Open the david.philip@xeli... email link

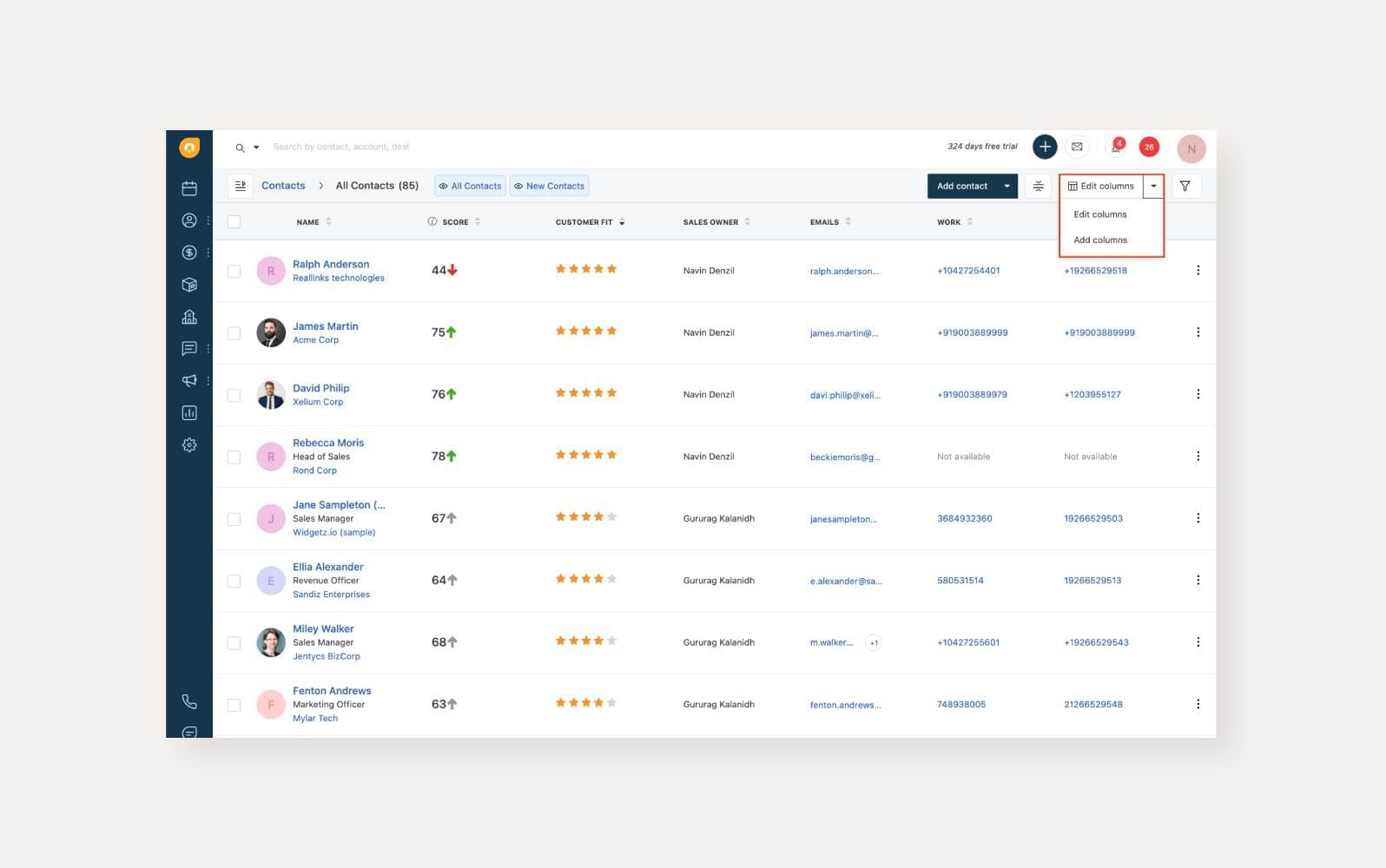[x=845, y=395]
